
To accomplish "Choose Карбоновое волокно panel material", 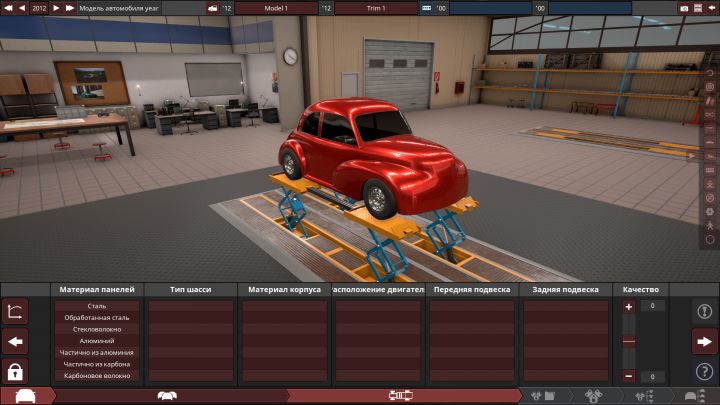I will point(97,376).
